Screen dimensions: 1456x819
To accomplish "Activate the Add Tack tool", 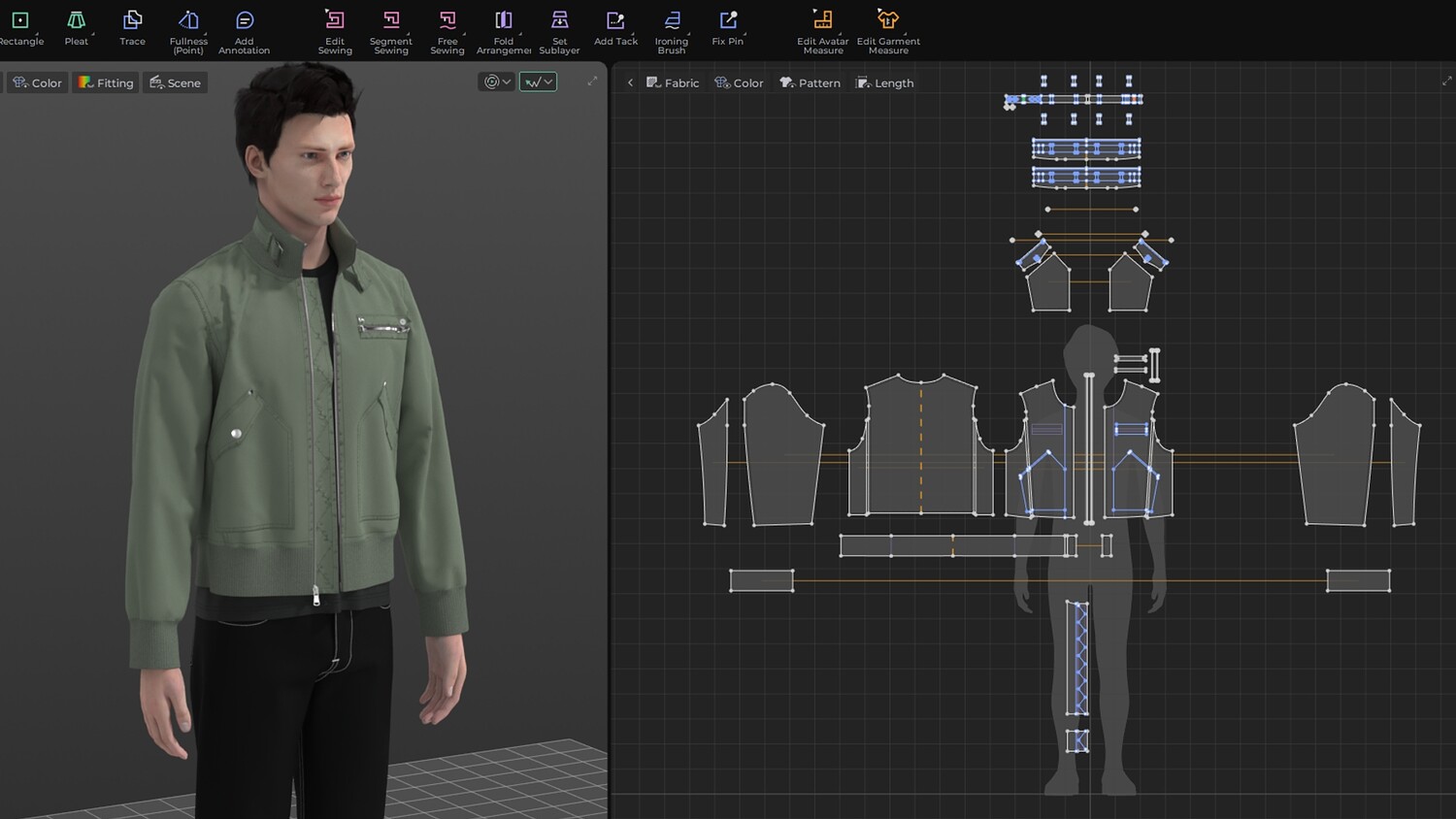I will pyautogui.click(x=615, y=28).
